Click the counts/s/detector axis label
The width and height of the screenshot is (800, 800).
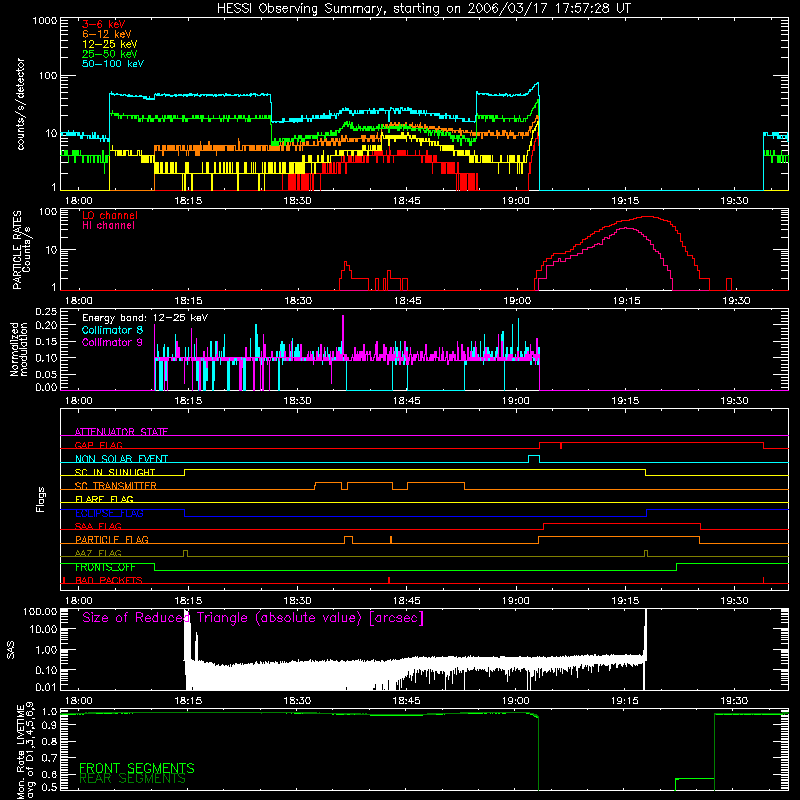coord(20,104)
